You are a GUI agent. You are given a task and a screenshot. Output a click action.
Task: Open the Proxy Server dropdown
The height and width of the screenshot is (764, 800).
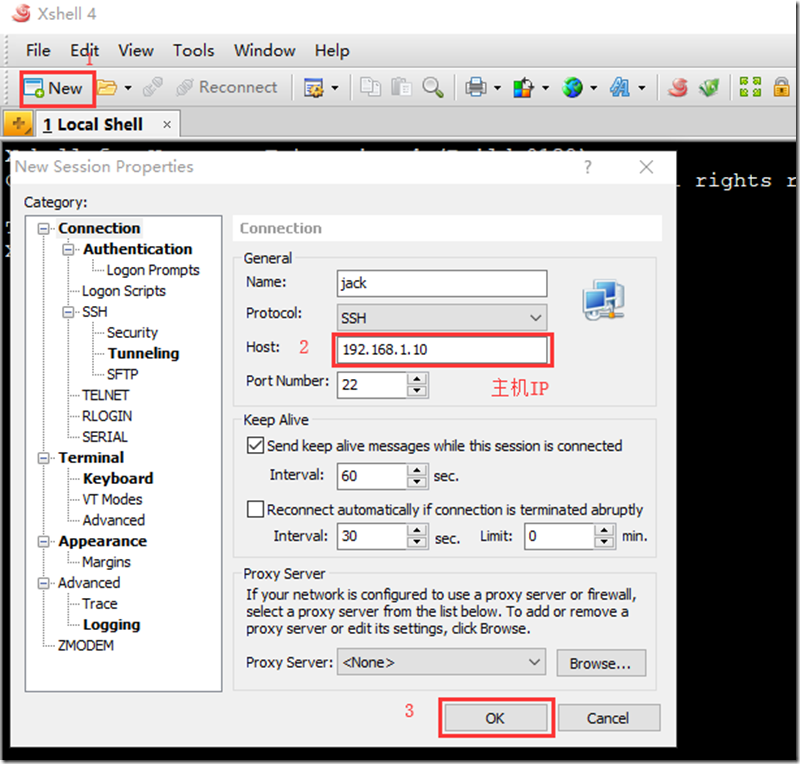(441, 662)
